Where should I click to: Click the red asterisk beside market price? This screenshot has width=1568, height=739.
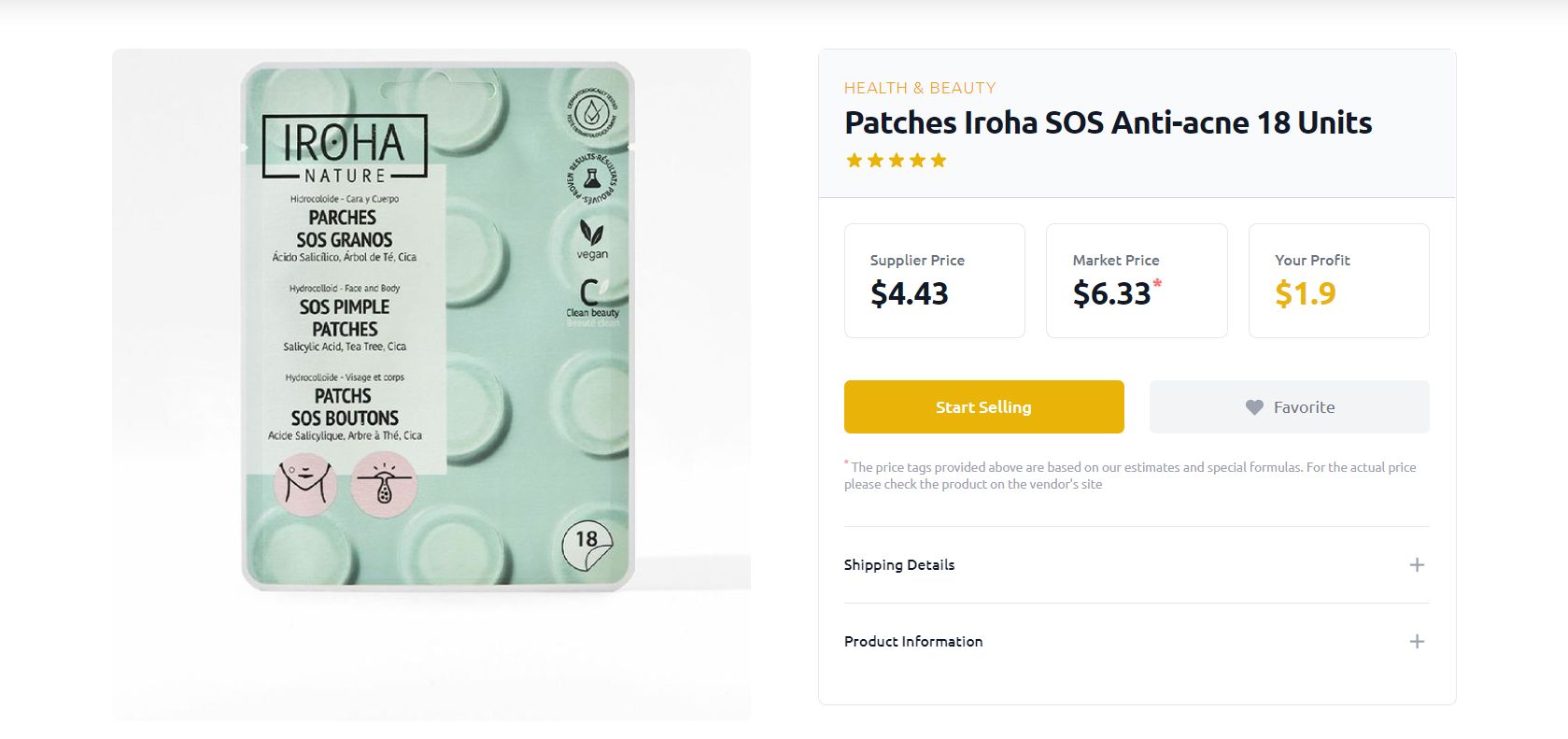(x=1157, y=284)
